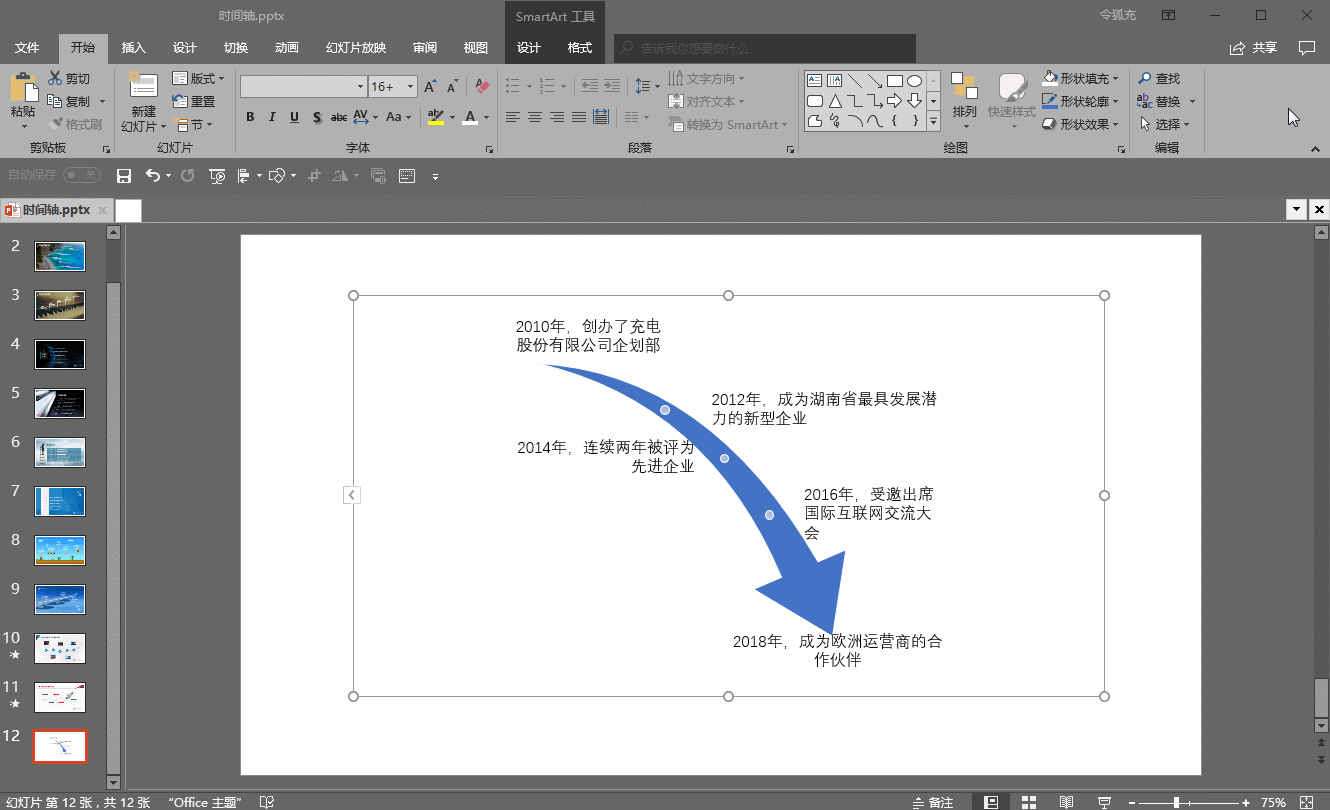1330x810 pixels.
Task: Toggle the AutoSave (自动保存) switch
Action: tap(82, 175)
